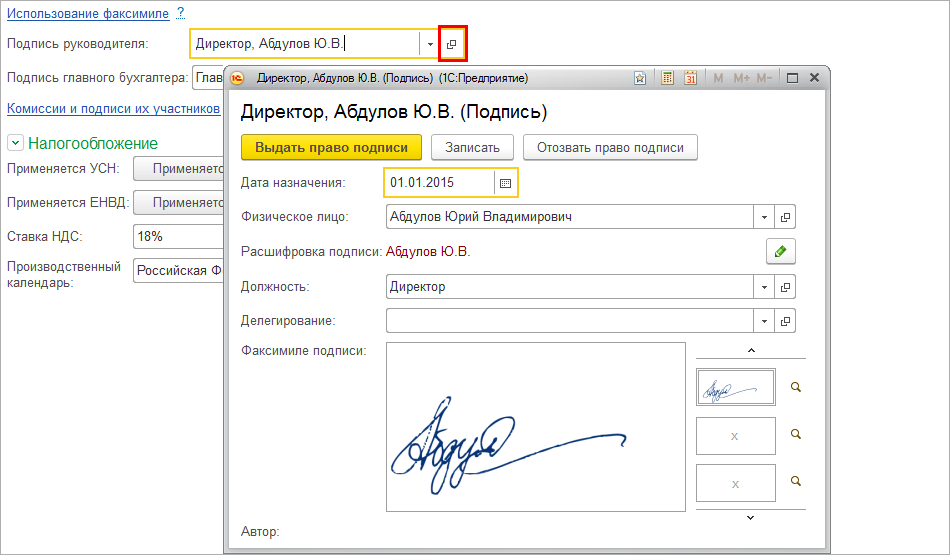Click the Применяется ЕНВД button
950x555 pixels.
pyautogui.click(x=179, y=202)
